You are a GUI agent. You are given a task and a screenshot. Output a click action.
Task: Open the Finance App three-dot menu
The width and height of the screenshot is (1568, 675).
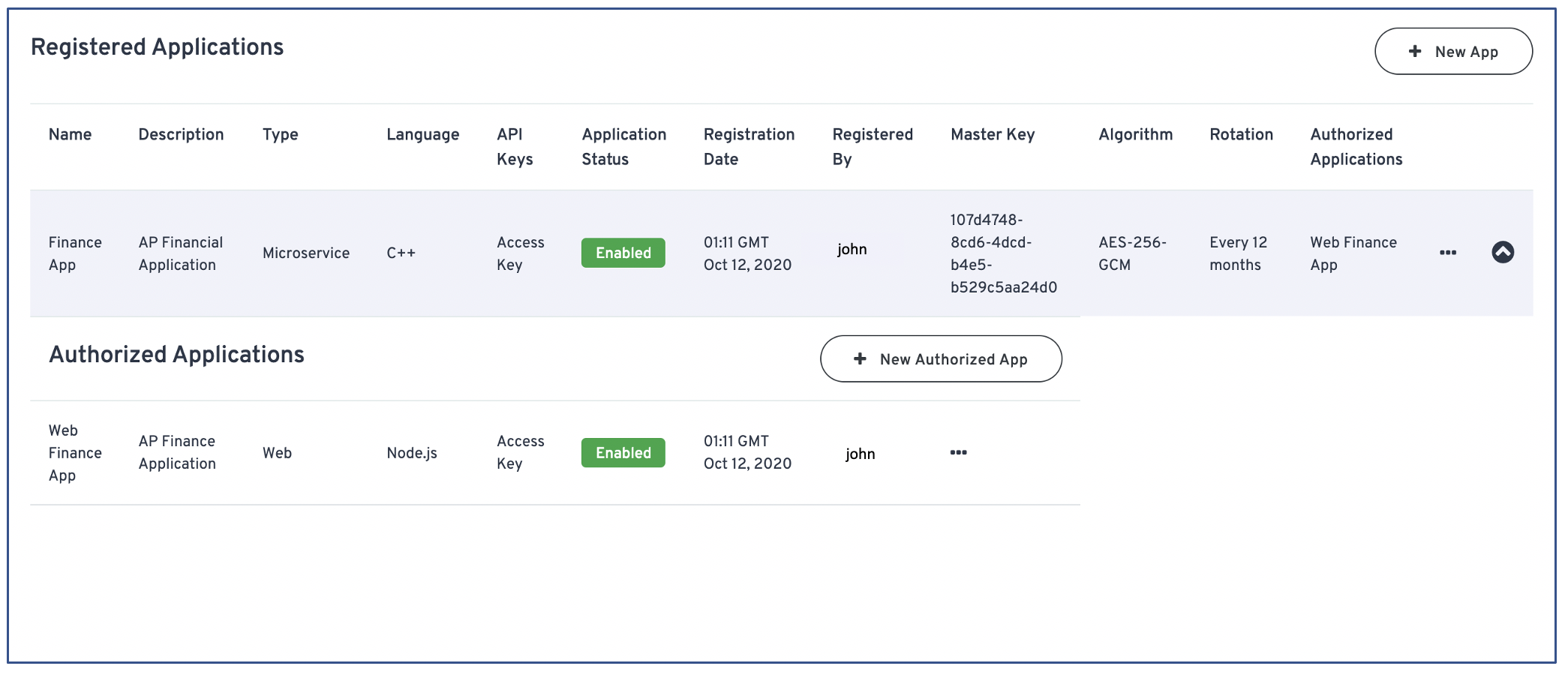tap(1447, 253)
